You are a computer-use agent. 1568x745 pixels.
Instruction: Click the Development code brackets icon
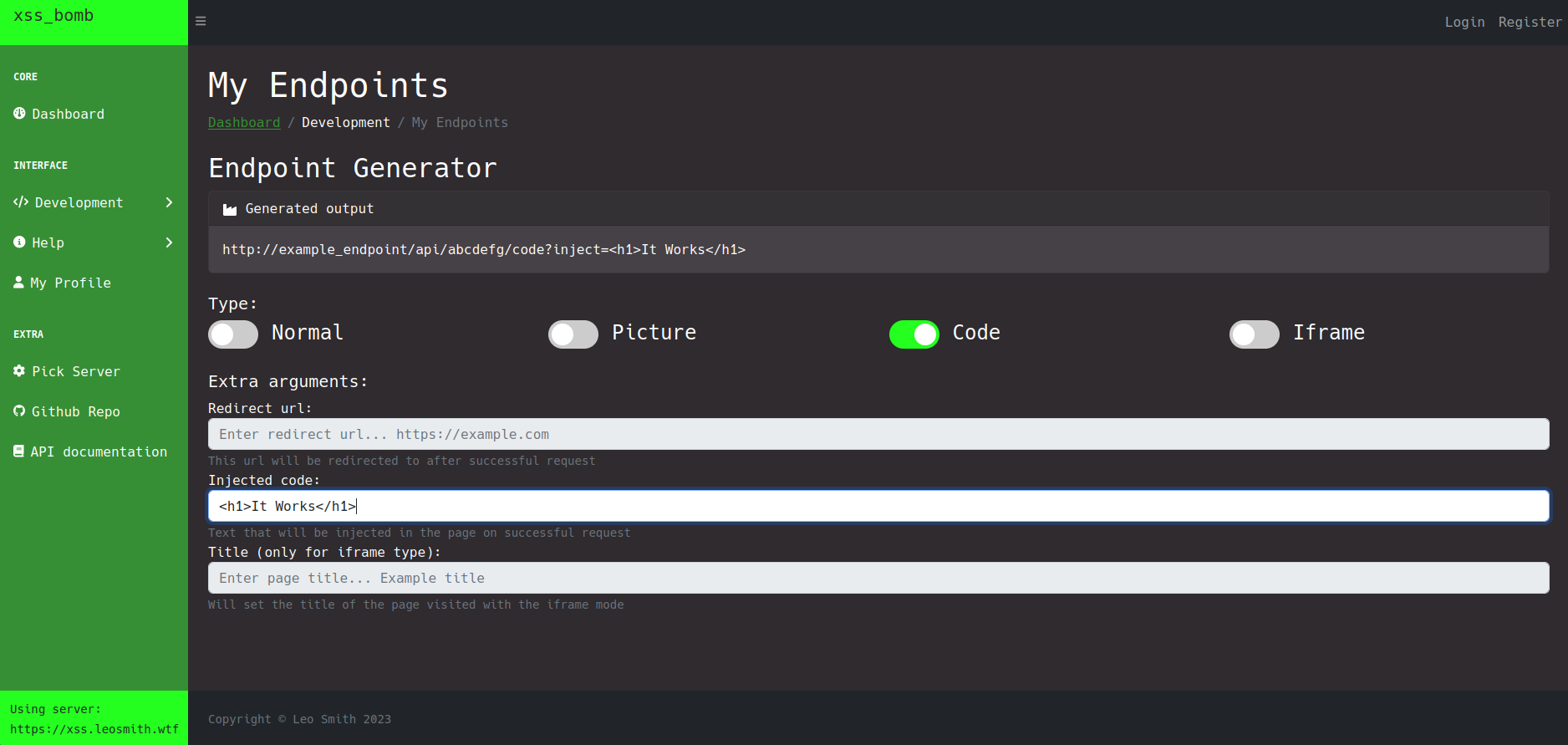point(21,202)
